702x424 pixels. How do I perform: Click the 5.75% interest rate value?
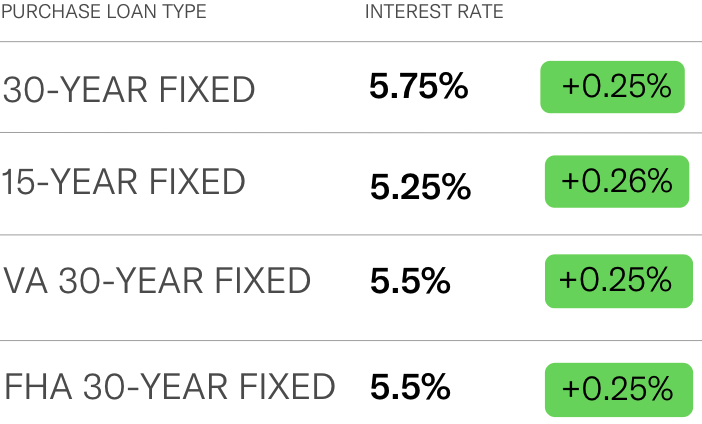(x=419, y=86)
